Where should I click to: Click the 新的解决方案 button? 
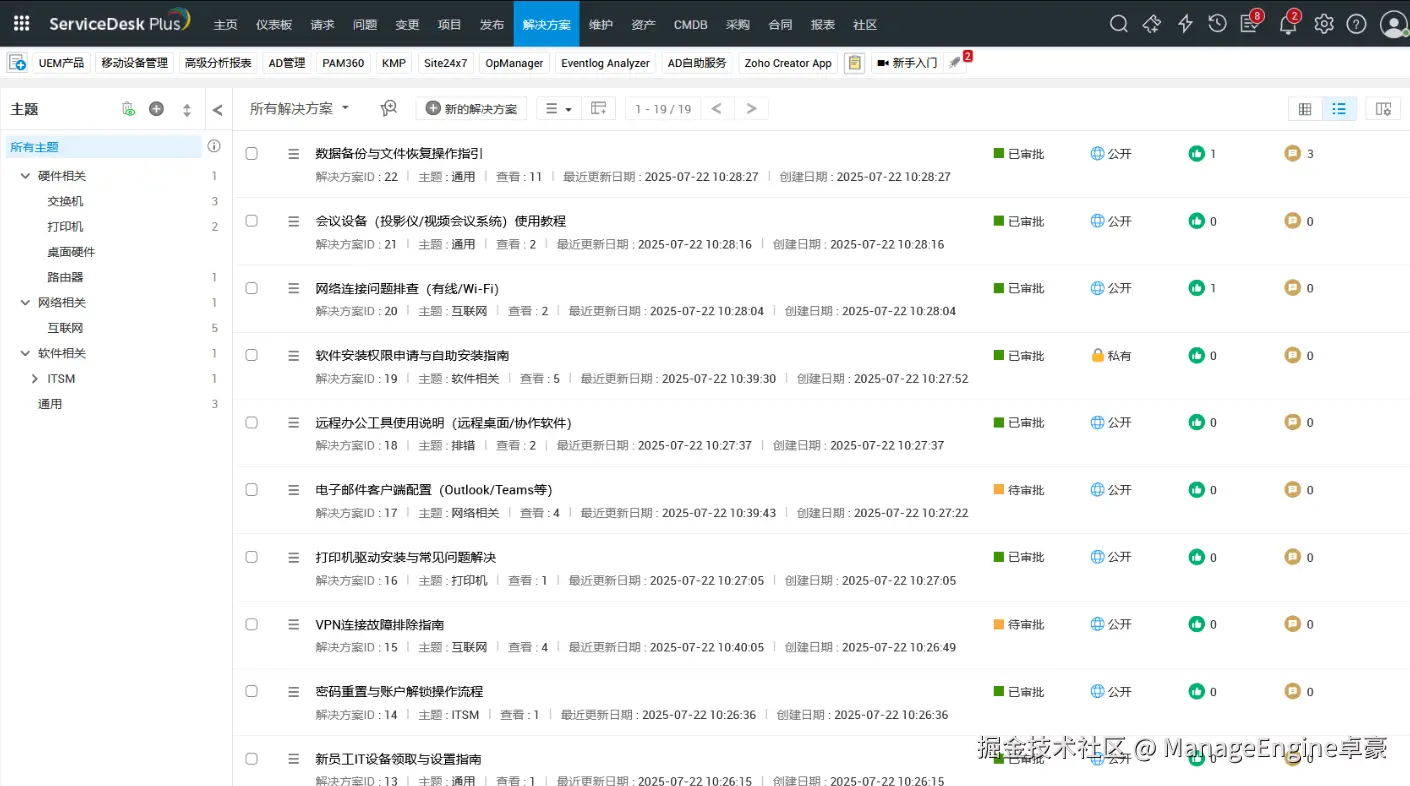pos(471,108)
